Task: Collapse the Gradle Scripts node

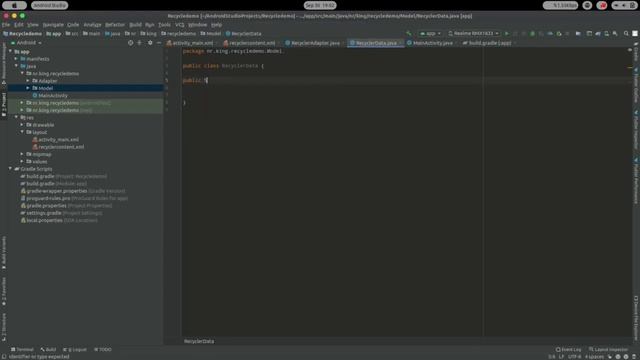Action: (11, 169)
